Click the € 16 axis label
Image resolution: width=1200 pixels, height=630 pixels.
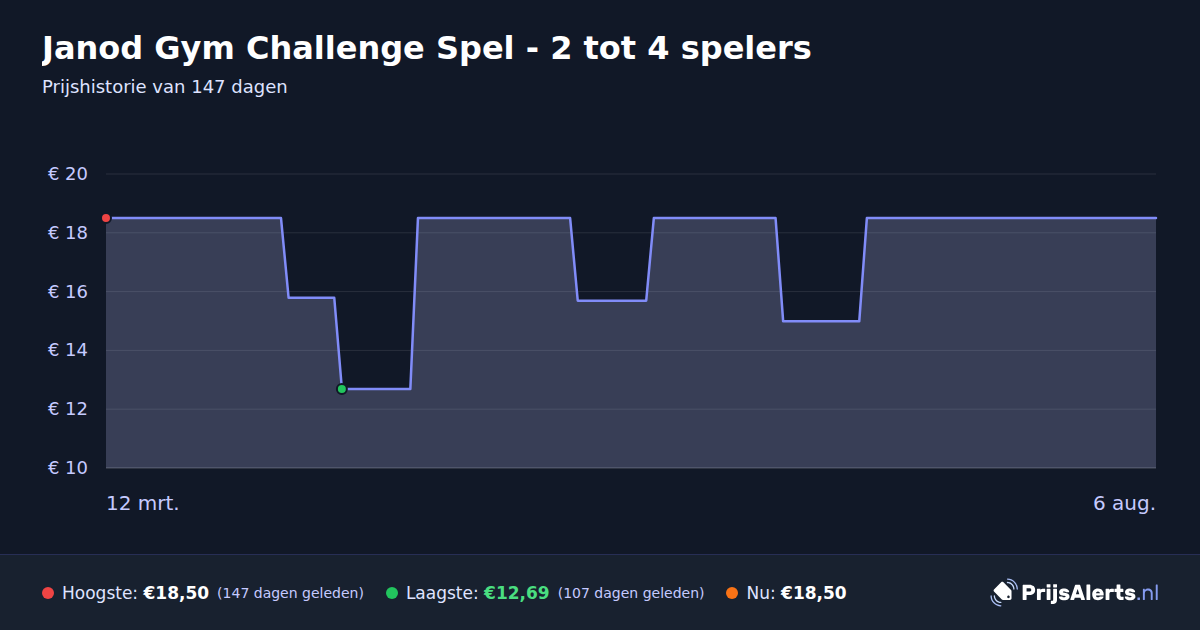[68, 292]
